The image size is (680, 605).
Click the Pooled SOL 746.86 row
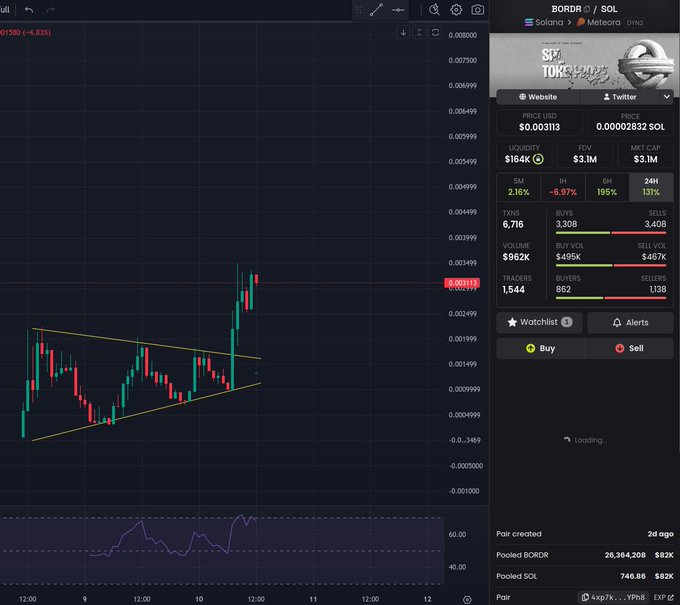click(x=585, y=576)
